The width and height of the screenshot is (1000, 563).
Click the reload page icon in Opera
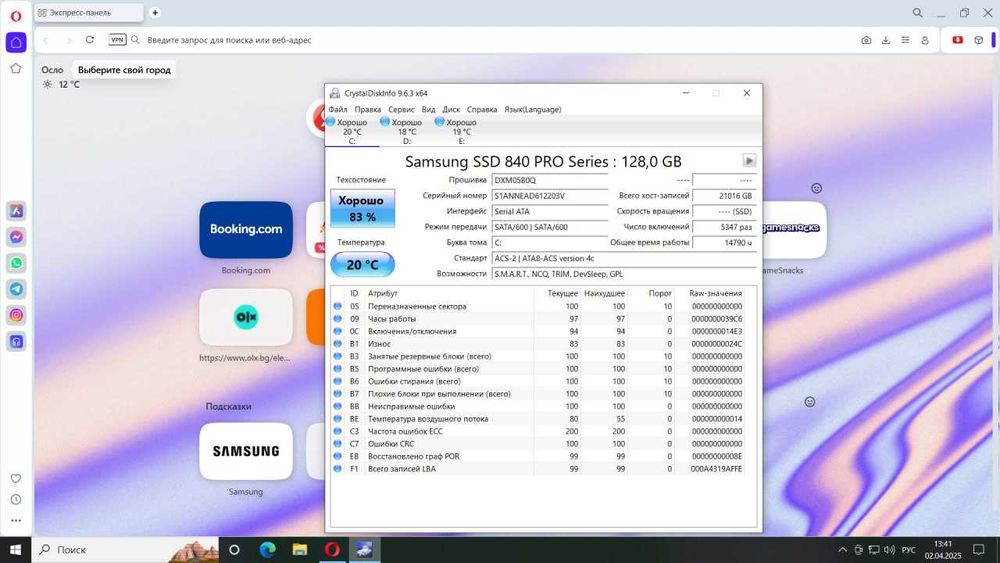click(x=90, y=40)
